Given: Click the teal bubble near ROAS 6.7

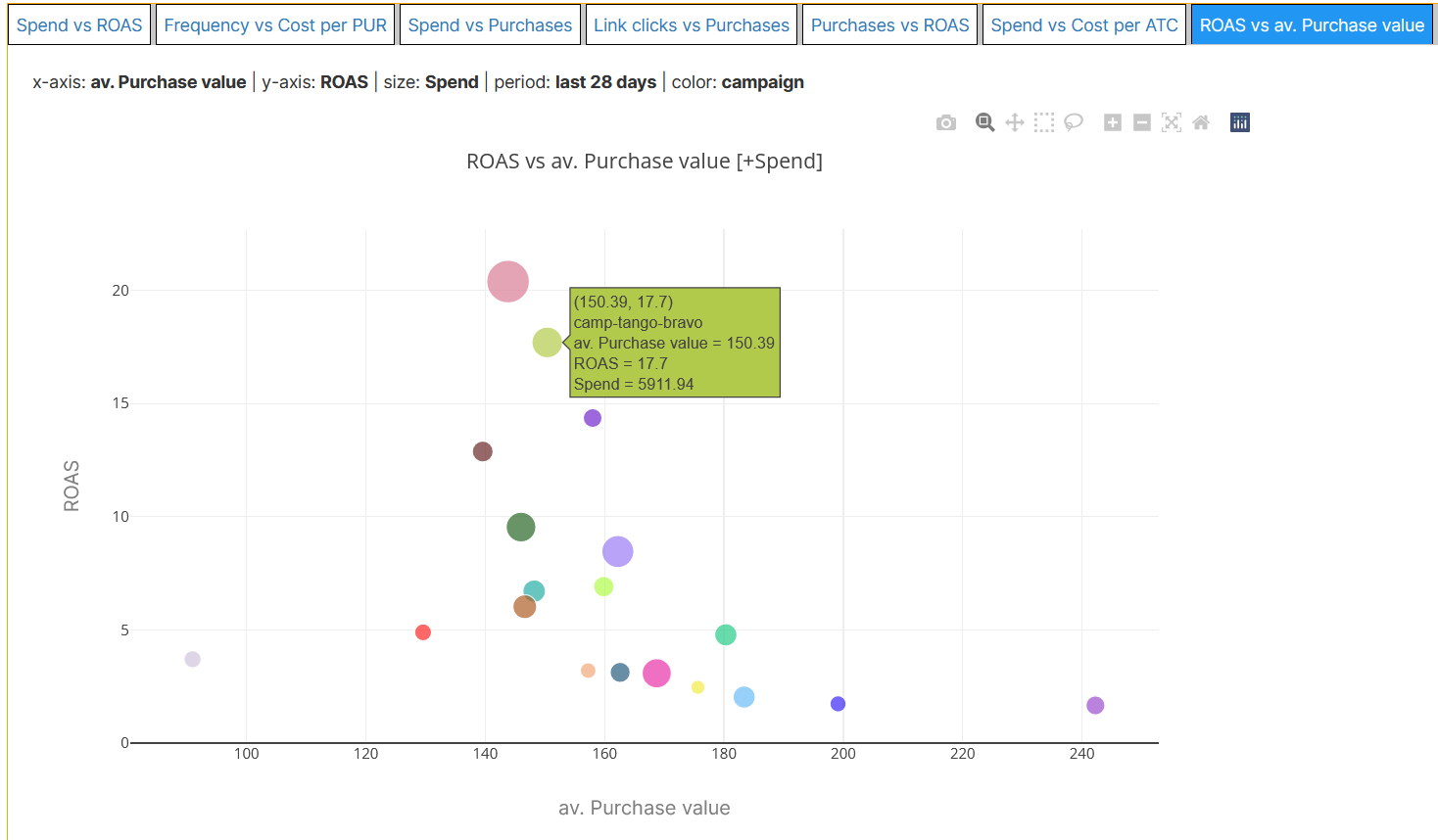Looking at the screenshot, I should (534, 590).
